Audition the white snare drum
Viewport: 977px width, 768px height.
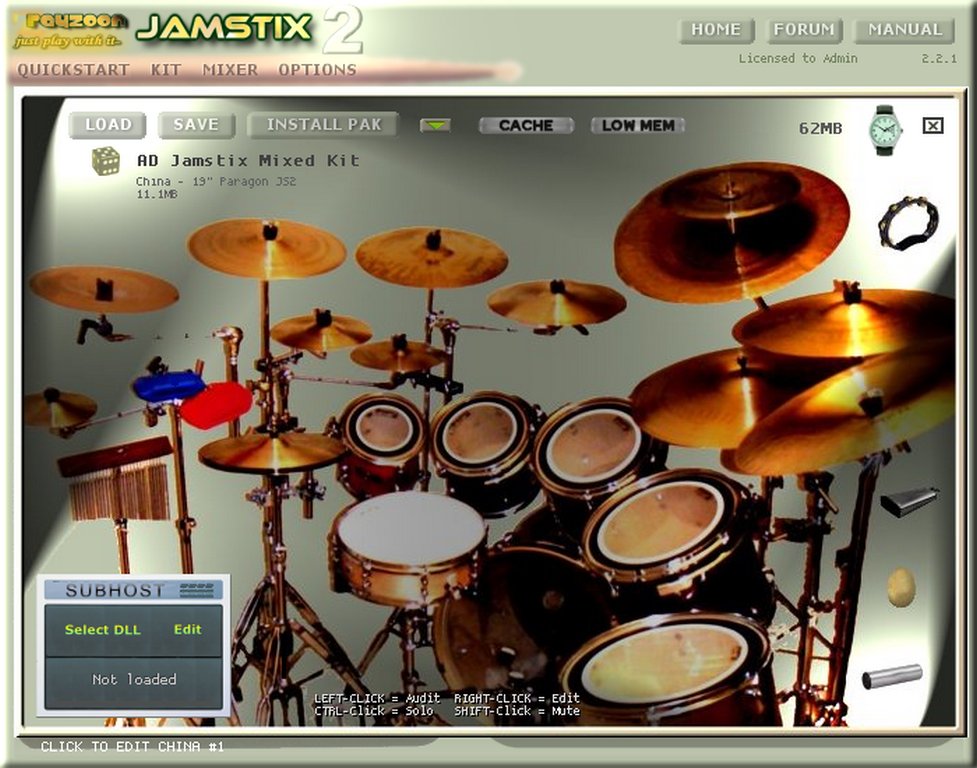(x=408, y=530)
